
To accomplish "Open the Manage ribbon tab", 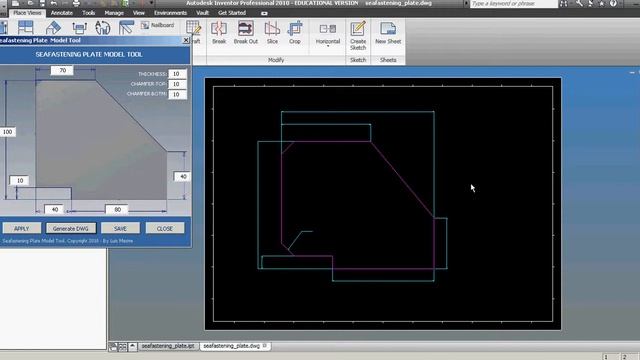I will (x=114, y=13).
